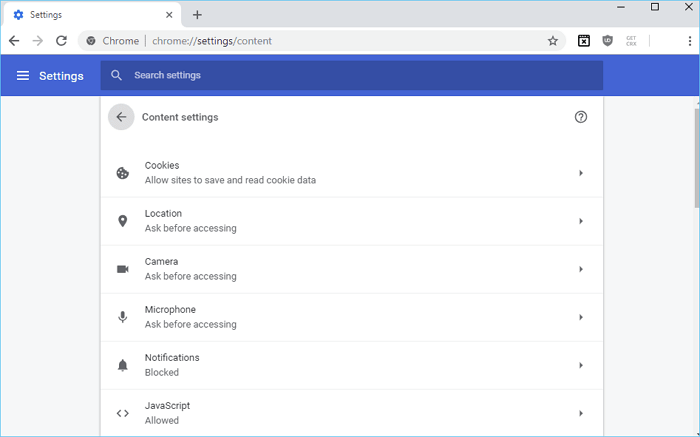Click 'Allowed' under JavaScript

pos(162,420)
